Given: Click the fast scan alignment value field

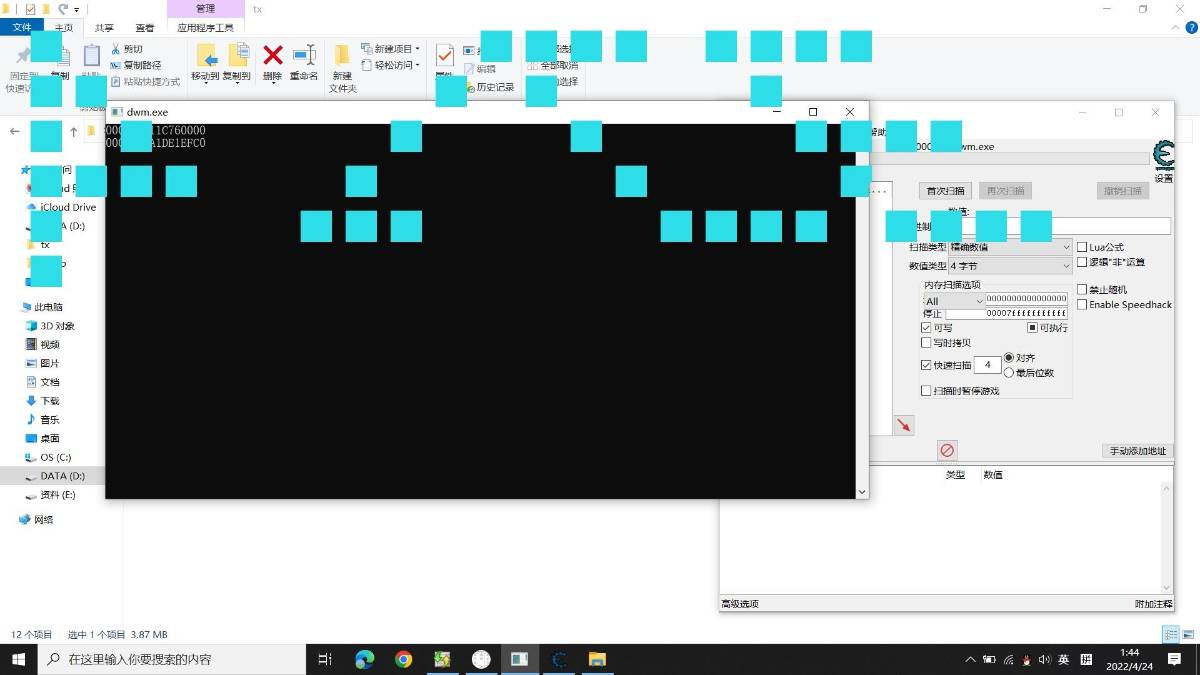Looking at the screenshot, I should (987, 365).
